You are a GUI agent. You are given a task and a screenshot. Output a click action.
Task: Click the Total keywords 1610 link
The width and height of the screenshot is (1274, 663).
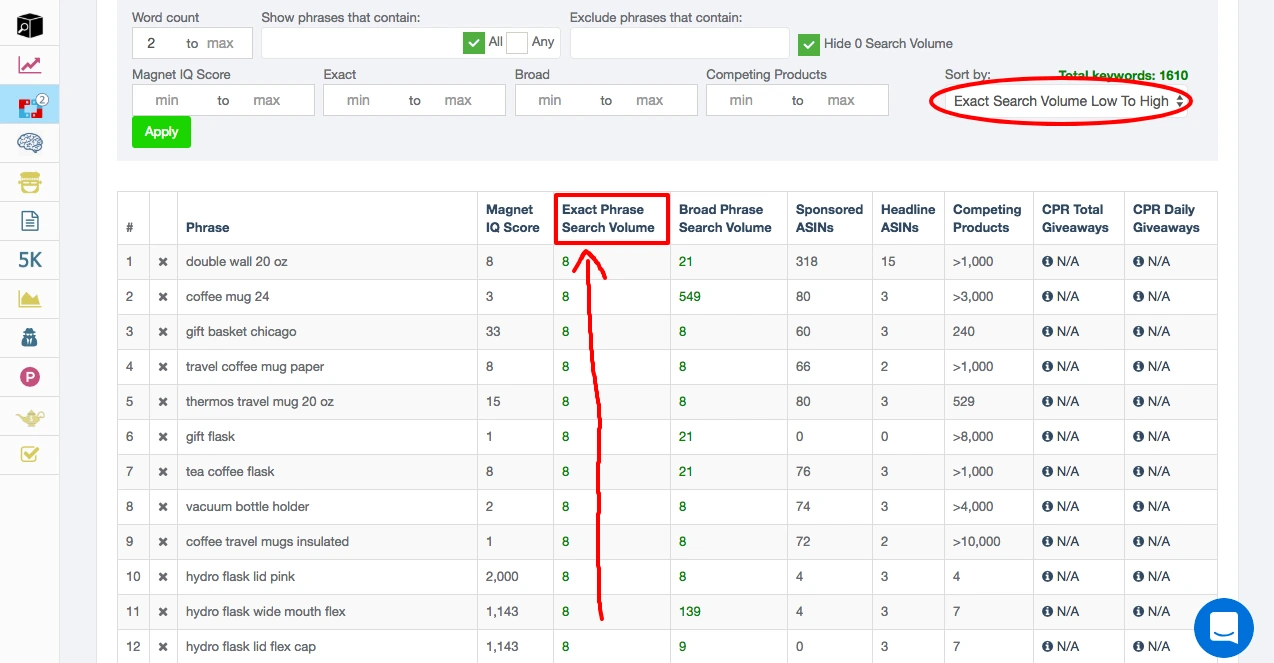[1120, 75]
